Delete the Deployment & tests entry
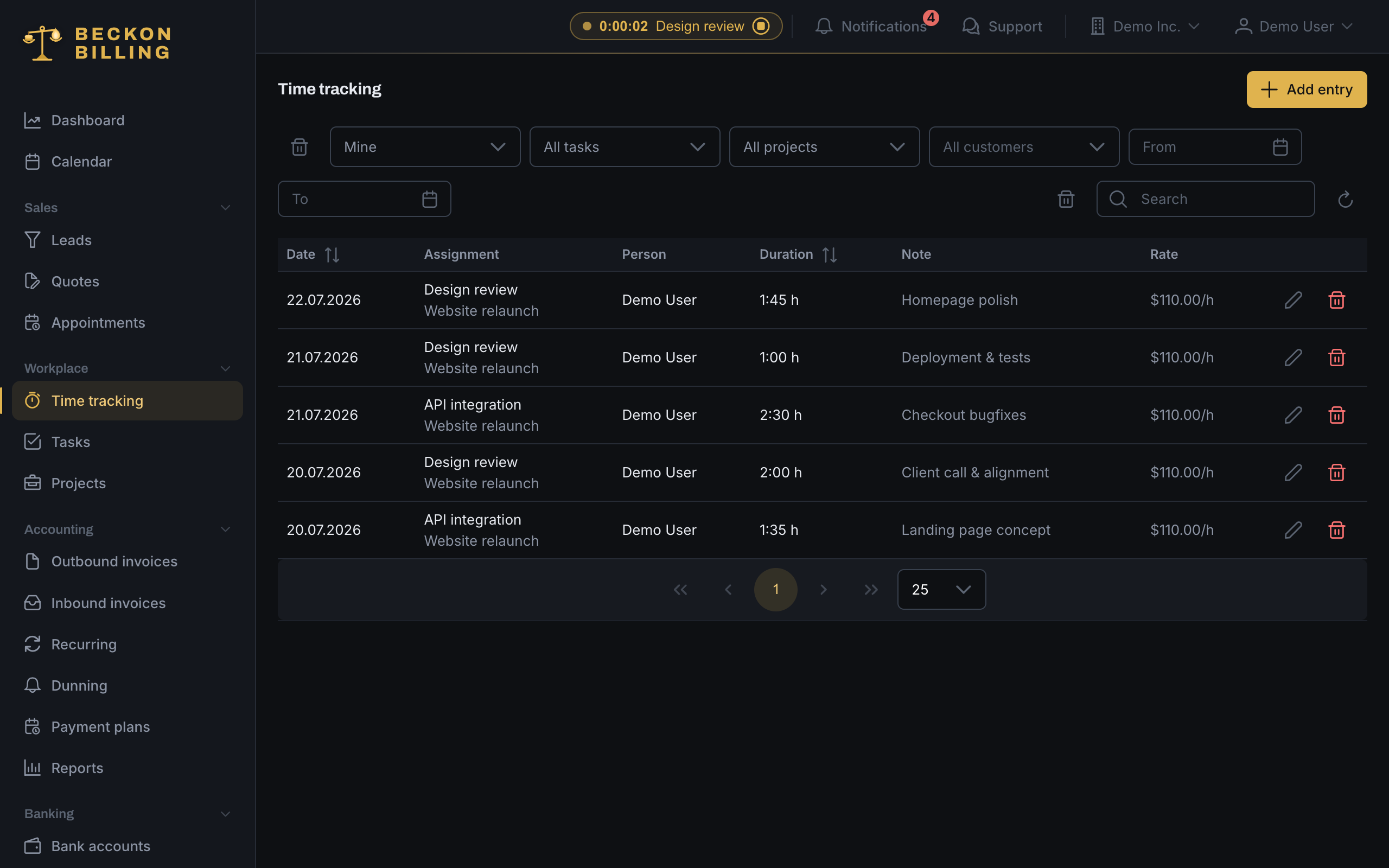The width and height of the screenshot is (1389, 868). (x=1337, y=358)
